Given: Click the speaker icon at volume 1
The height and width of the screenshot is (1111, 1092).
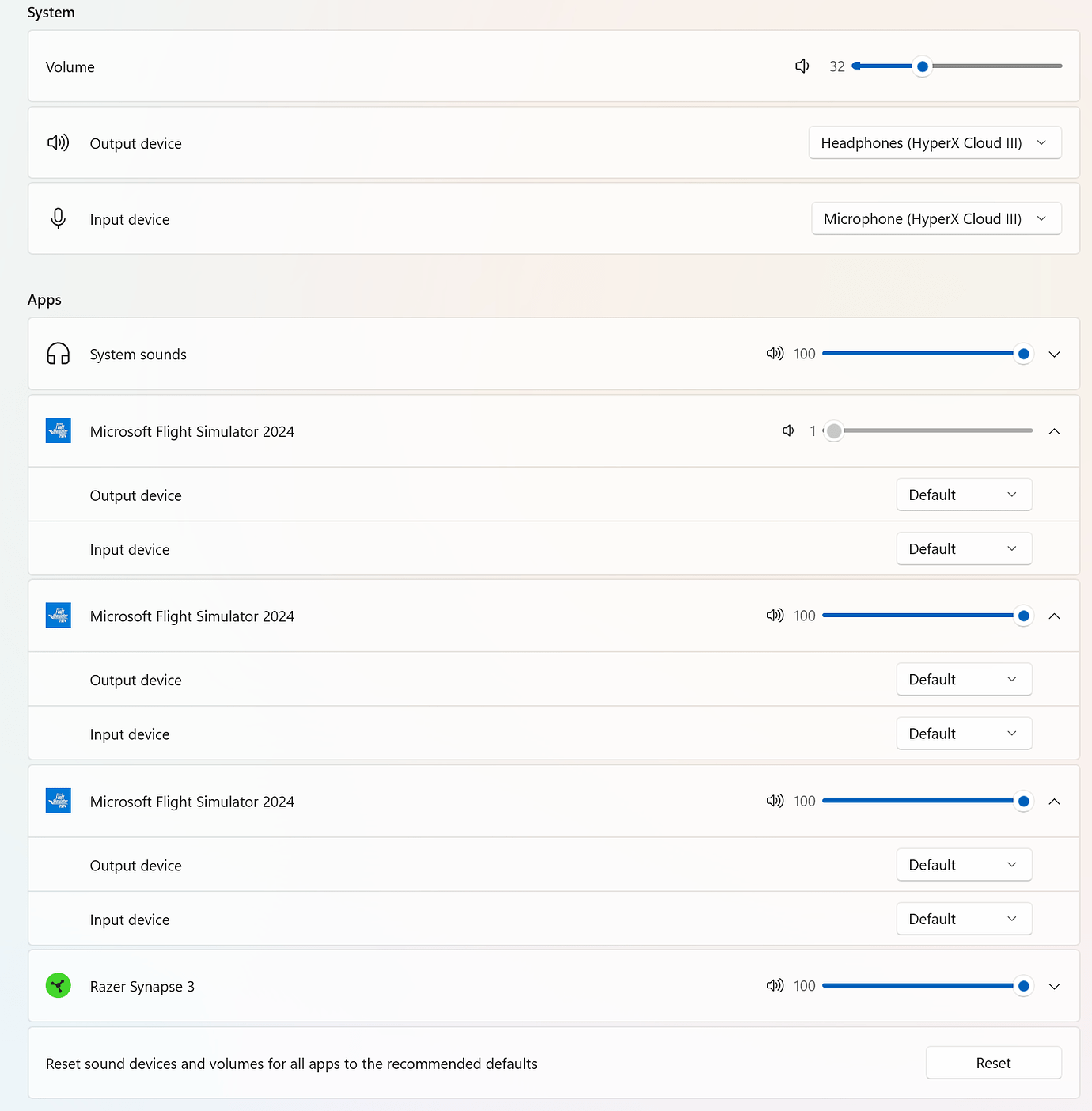Looking at the screenshot, I should click(788, 431).
